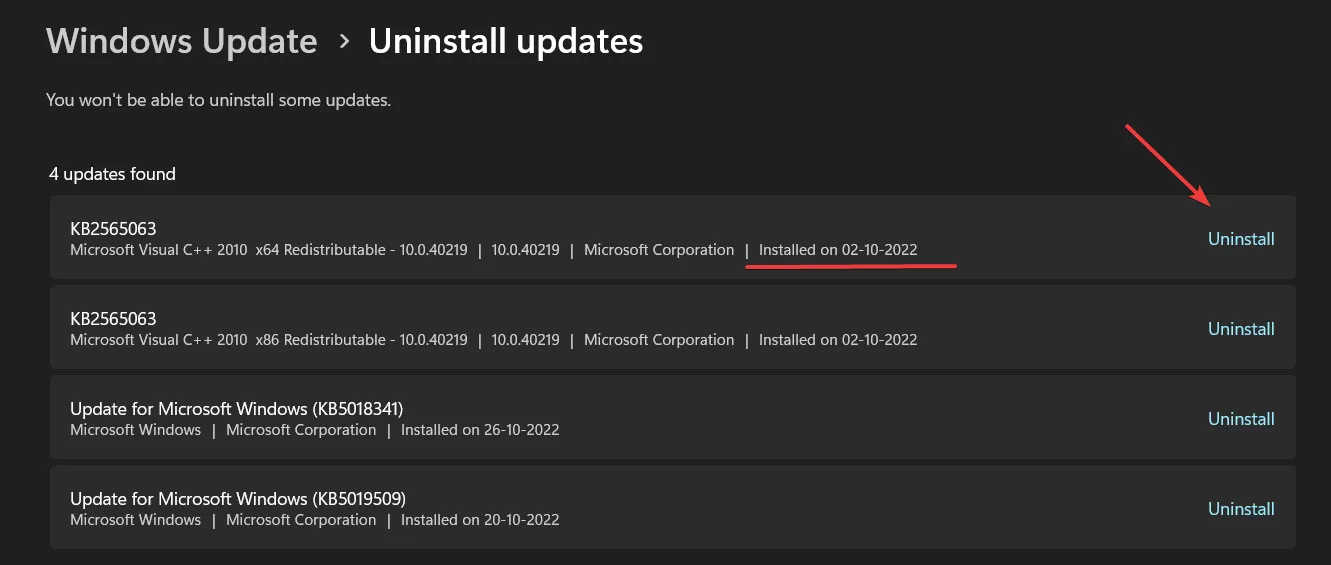Click the x86 Redistributable description text

269,340
